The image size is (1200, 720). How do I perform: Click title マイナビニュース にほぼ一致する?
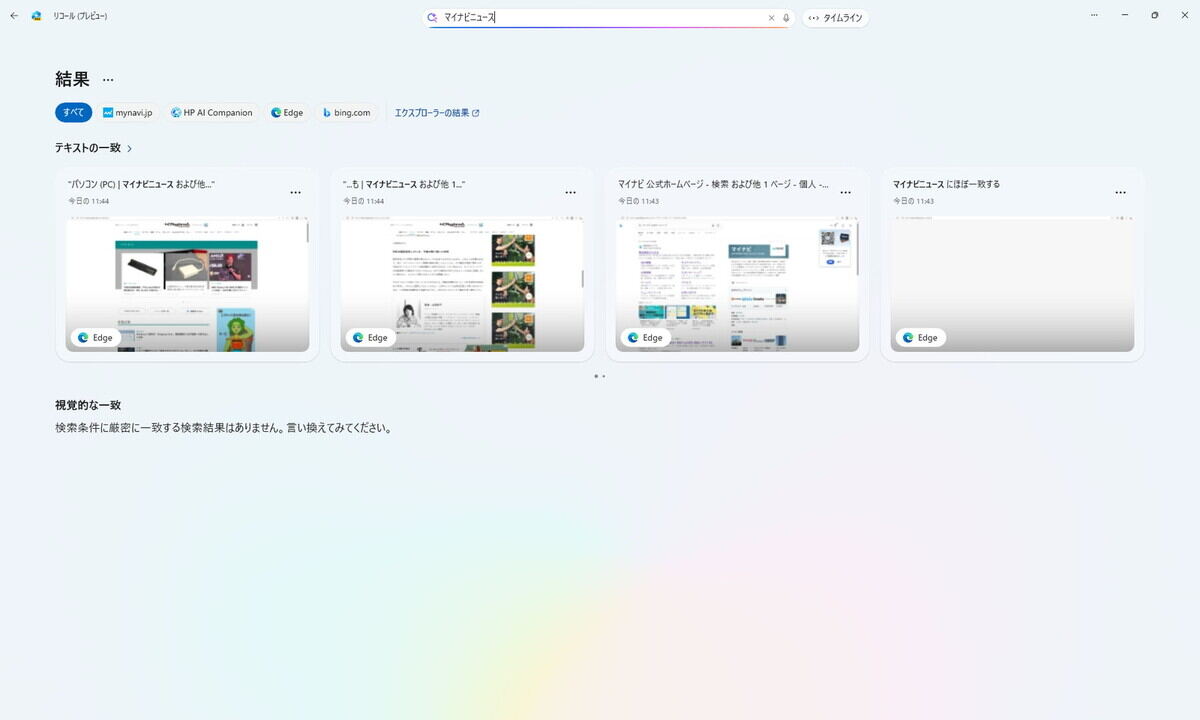[946, 184]
